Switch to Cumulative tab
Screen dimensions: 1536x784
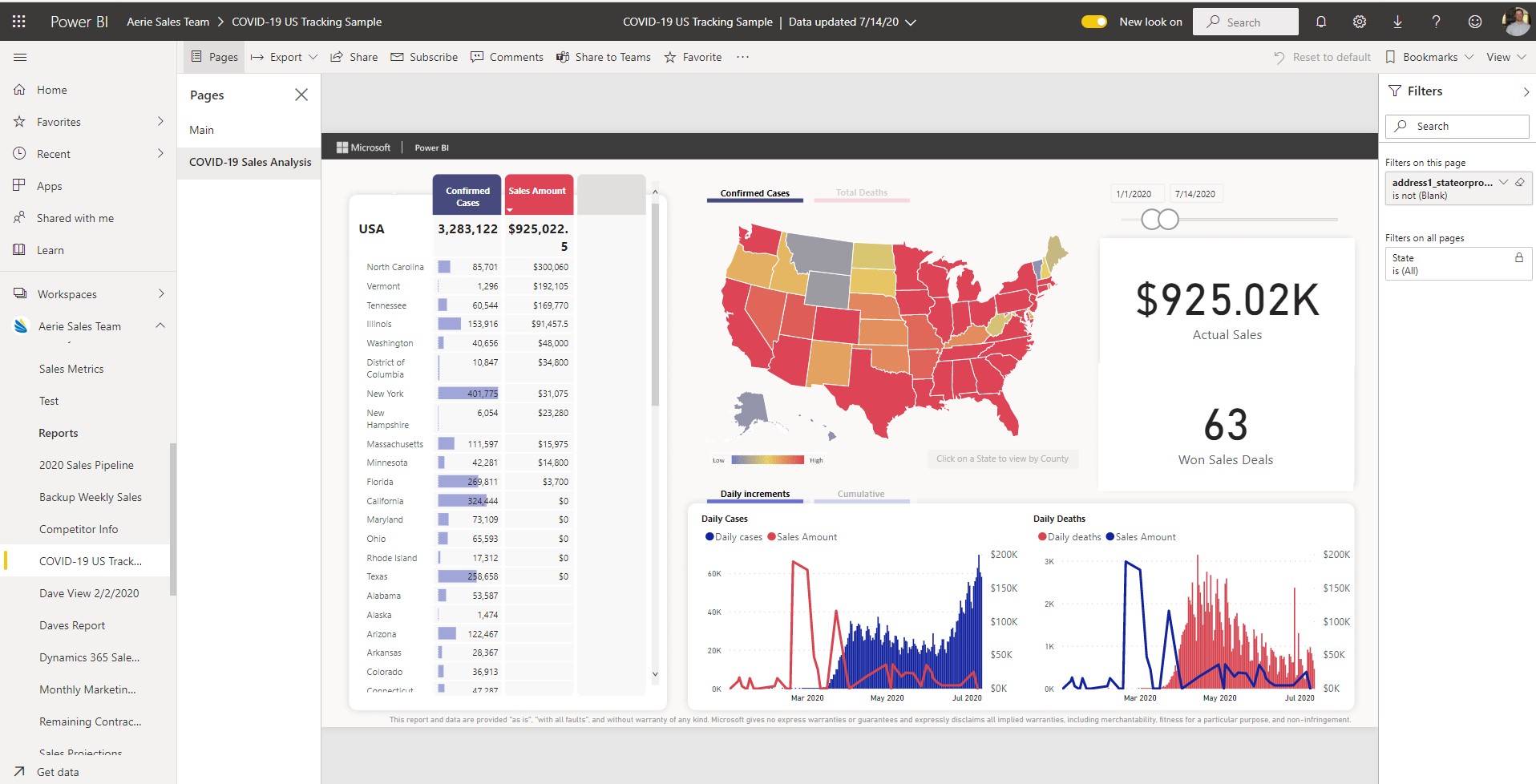tap(861, 495)
